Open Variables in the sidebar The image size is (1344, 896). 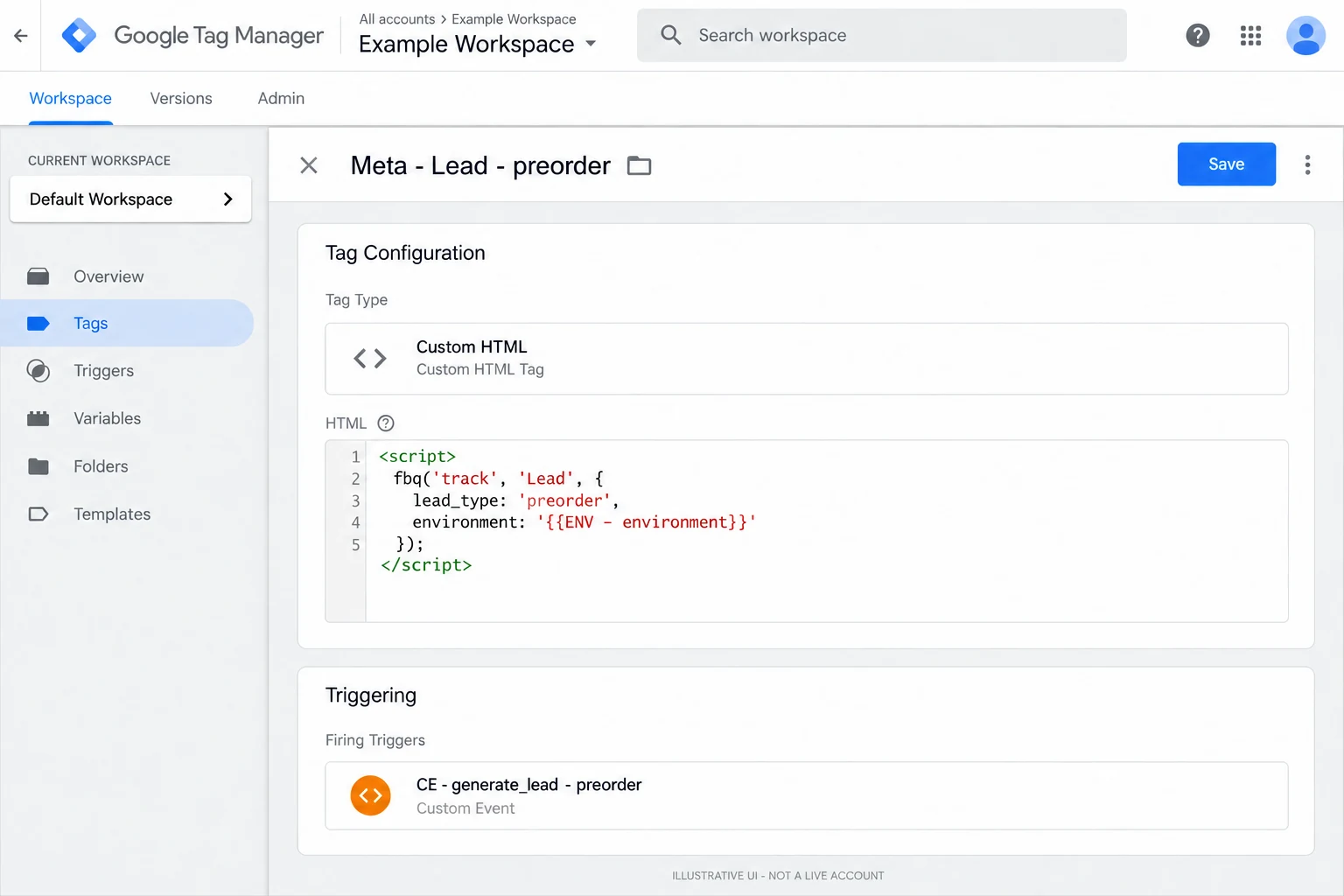click(127, 418)
